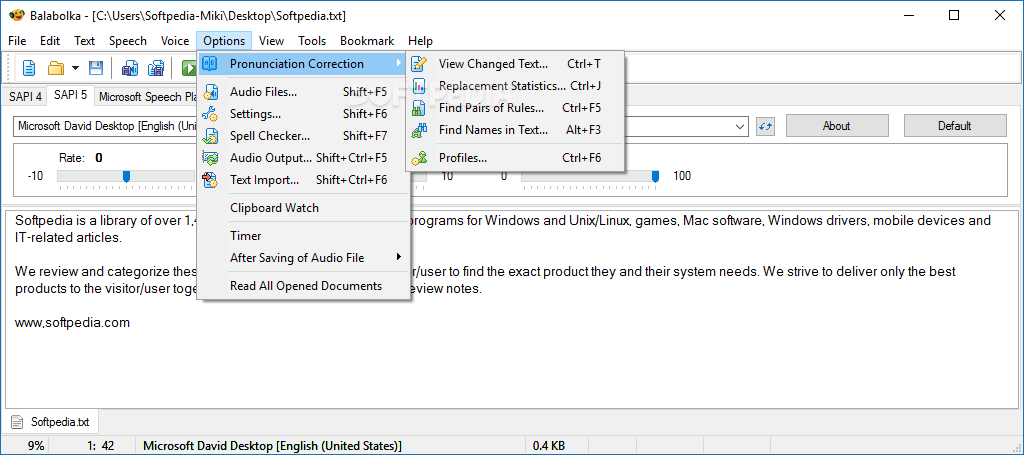
Task: Click the Find Pairs of Rules icon
Action: tap(419, 108)
